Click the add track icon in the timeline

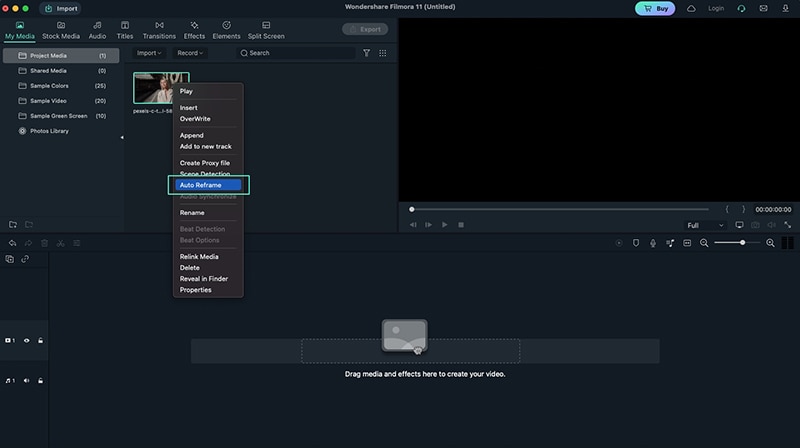click(10, 259)
